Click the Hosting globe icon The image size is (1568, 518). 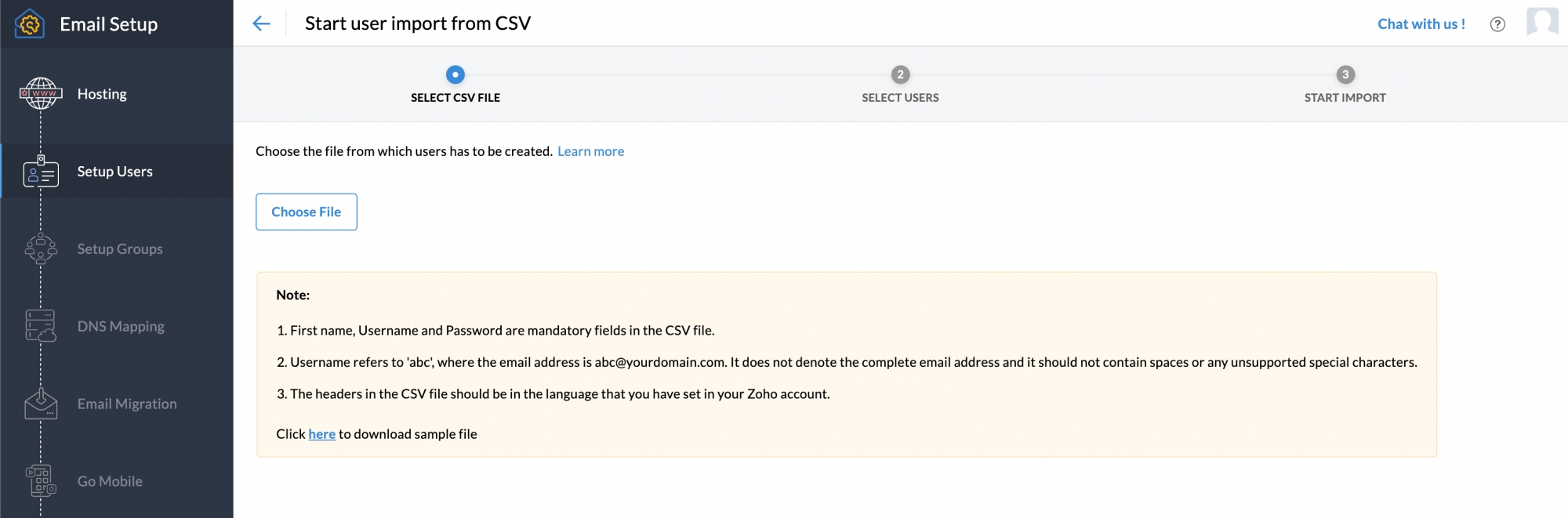41,94
